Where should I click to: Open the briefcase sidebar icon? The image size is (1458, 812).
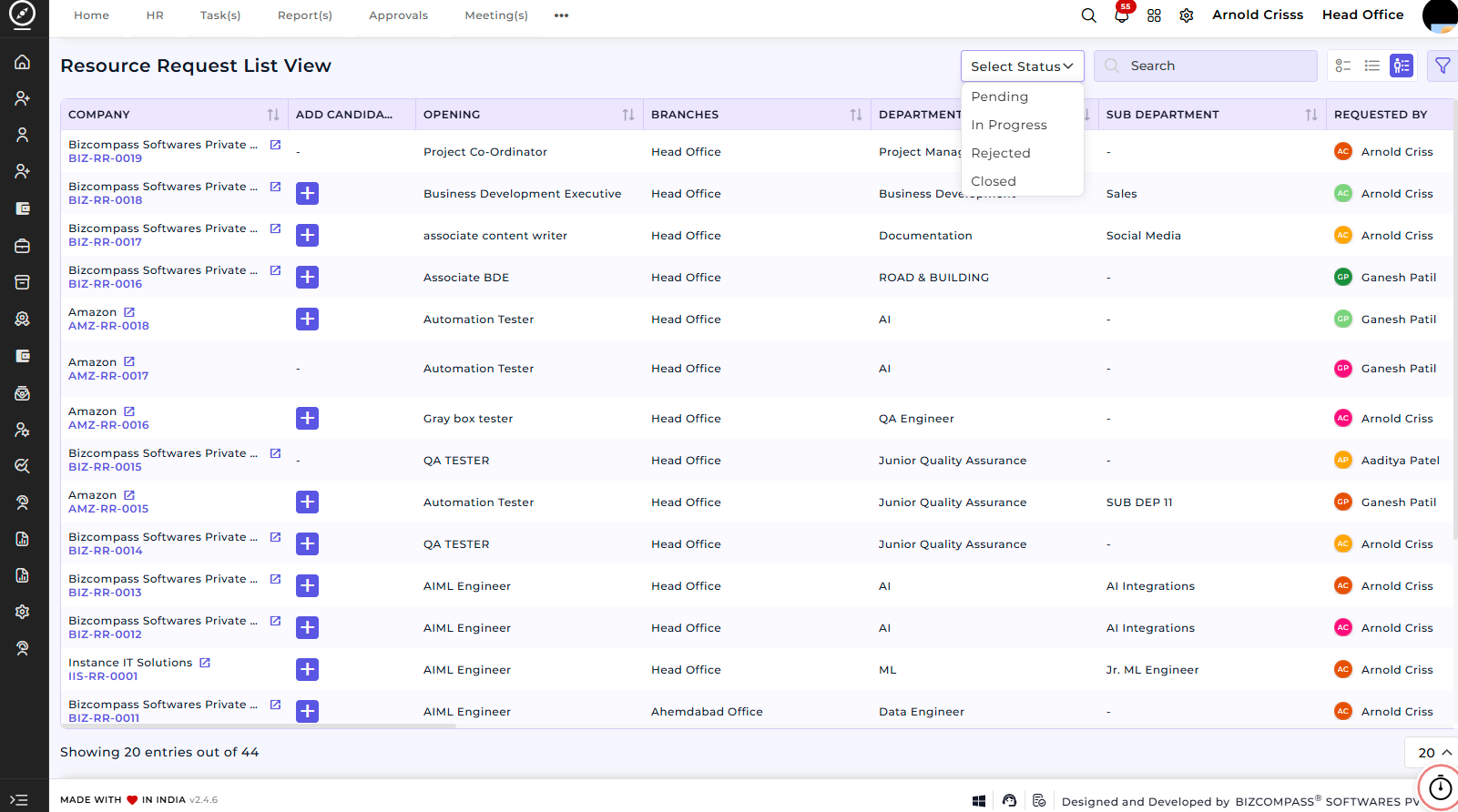coord(23,246)
